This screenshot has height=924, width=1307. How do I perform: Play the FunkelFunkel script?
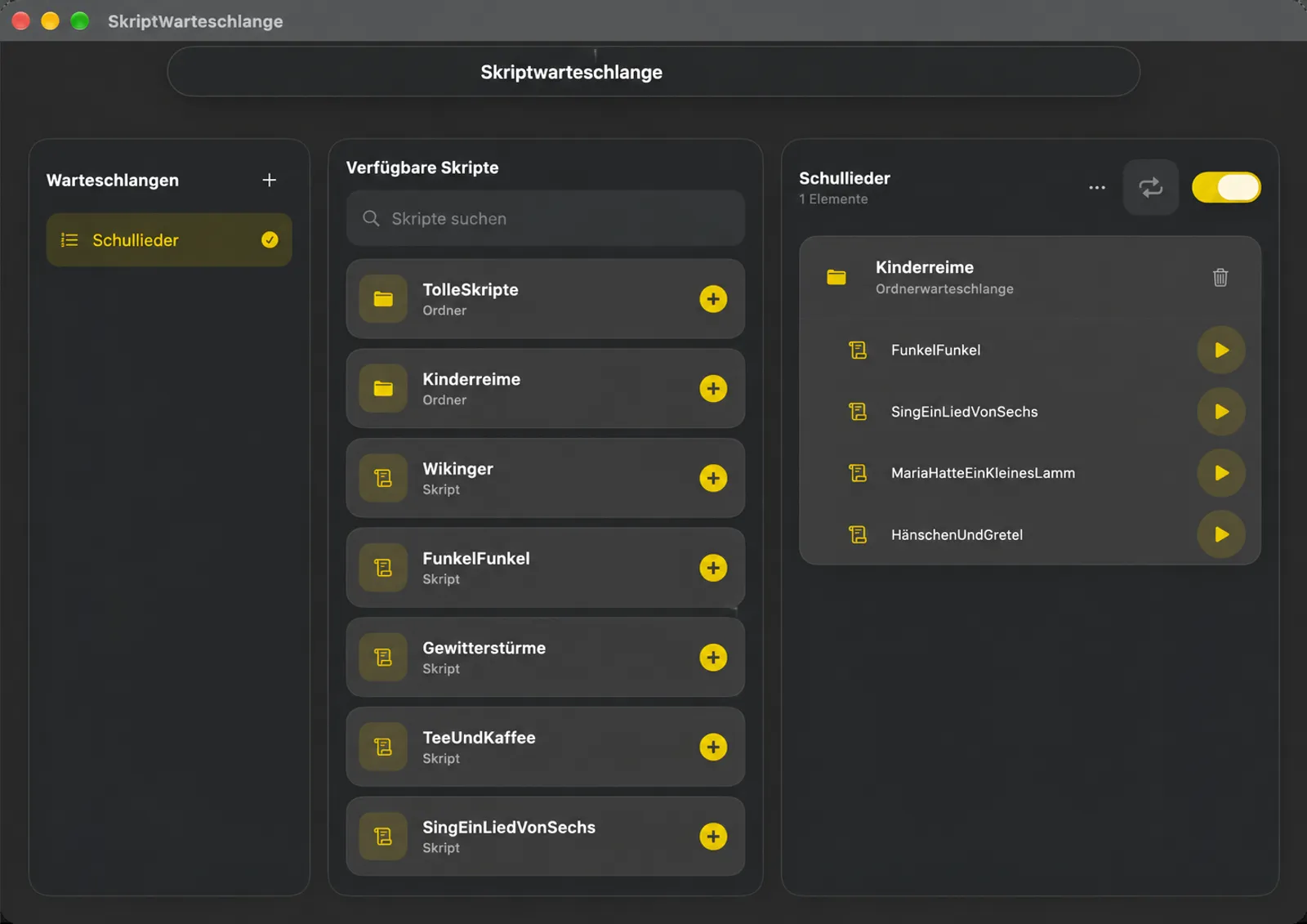click(x=1221, y=350)
